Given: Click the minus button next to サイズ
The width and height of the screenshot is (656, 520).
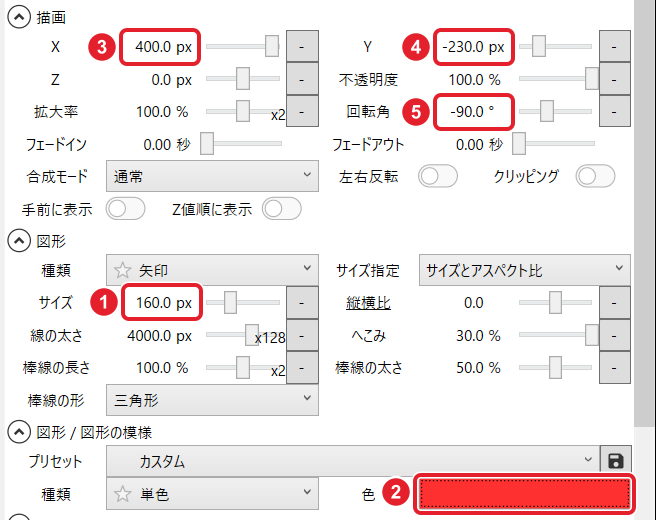Looking at the screenshot, I should coord(302,302).
